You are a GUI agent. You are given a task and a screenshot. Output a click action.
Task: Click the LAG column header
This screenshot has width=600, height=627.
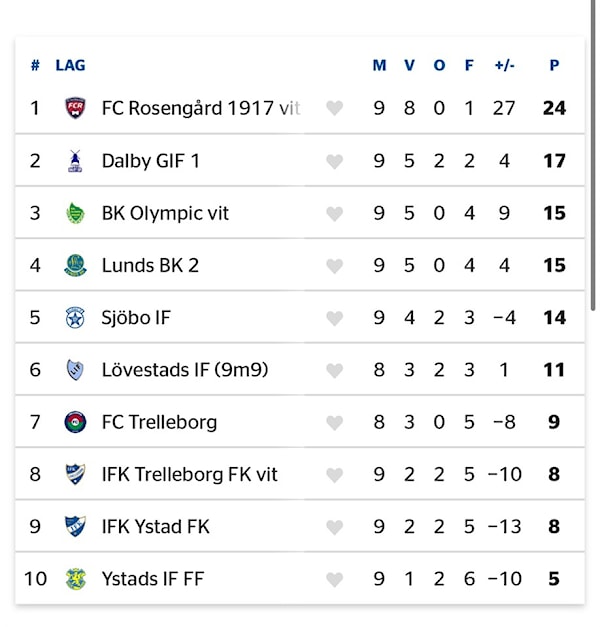pyautogui.click(x=70, y=66)
